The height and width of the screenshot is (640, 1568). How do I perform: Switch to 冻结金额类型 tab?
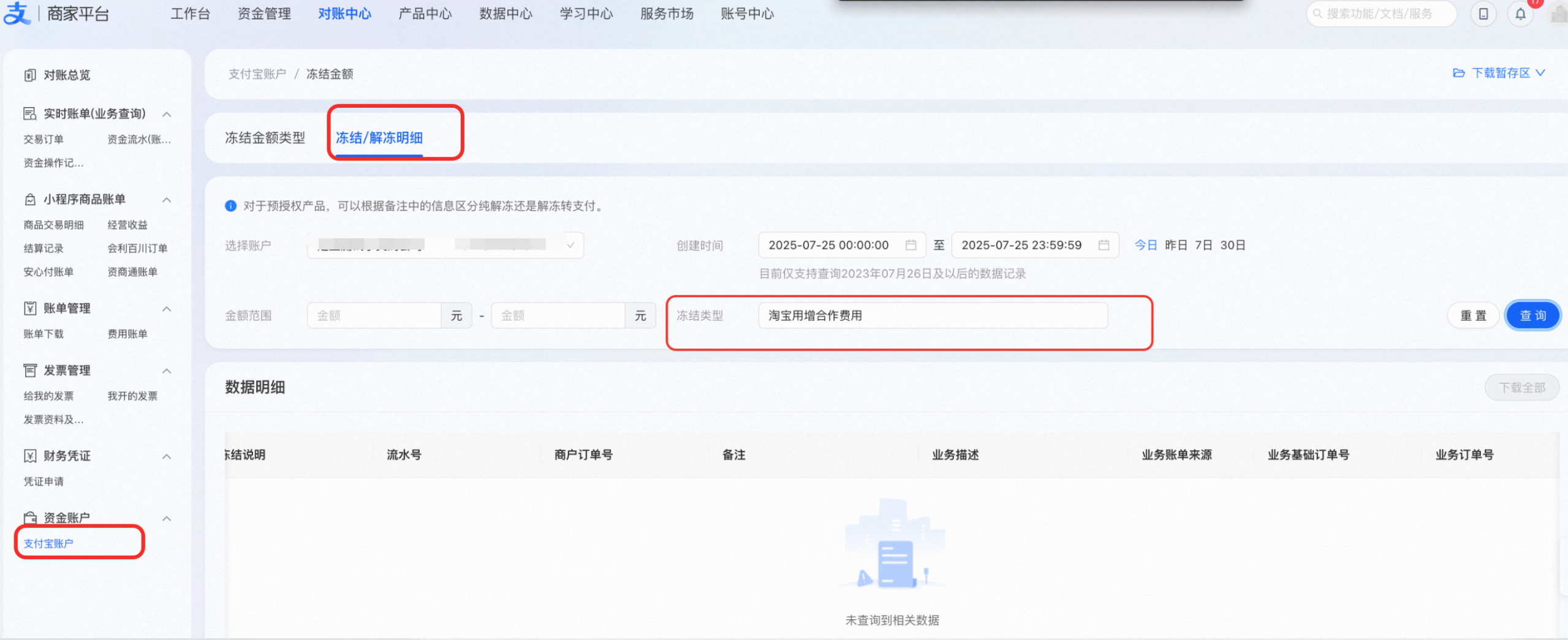point(265,138)
